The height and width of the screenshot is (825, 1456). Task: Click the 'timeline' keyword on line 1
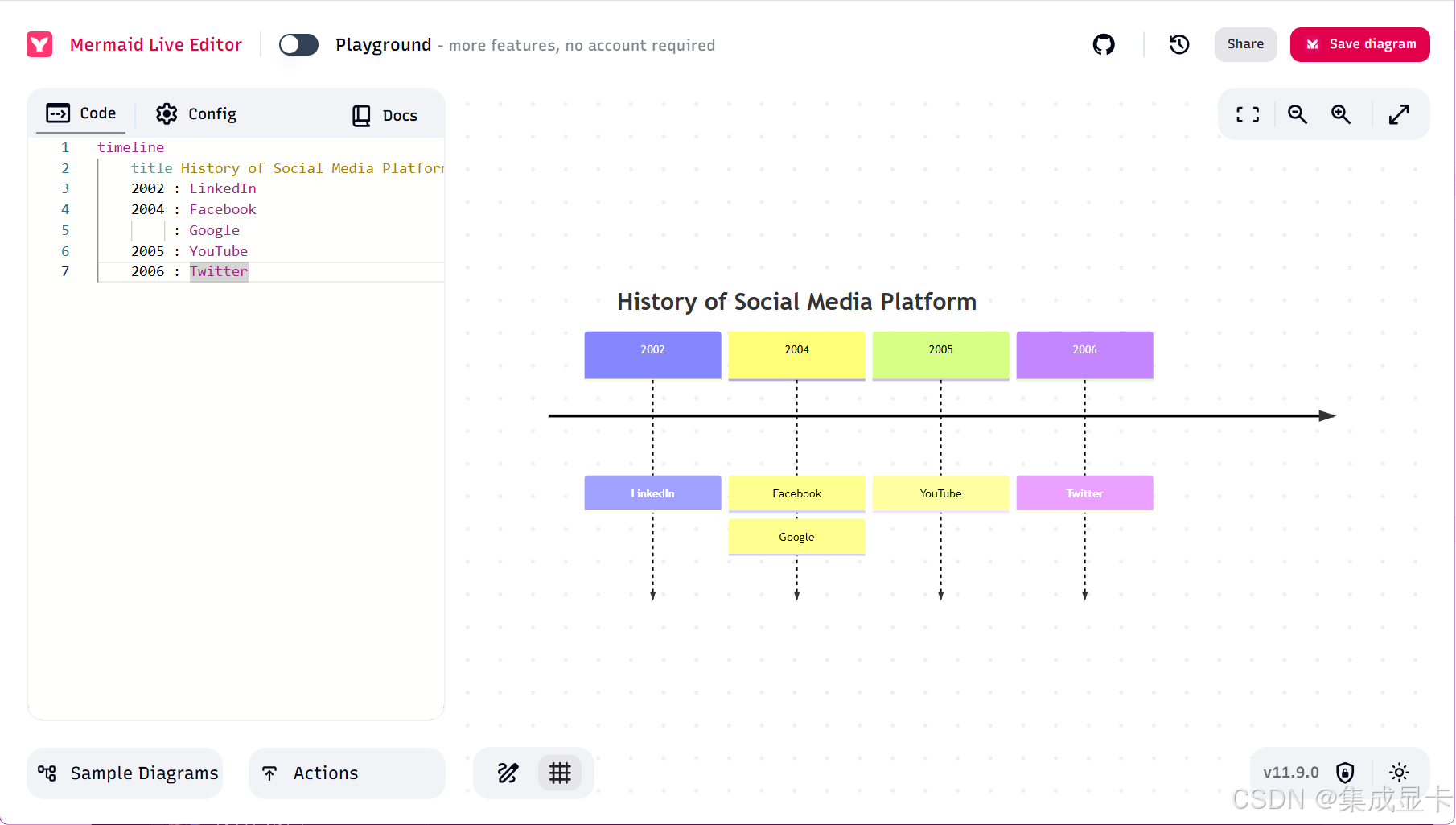[x=130, y=147]
